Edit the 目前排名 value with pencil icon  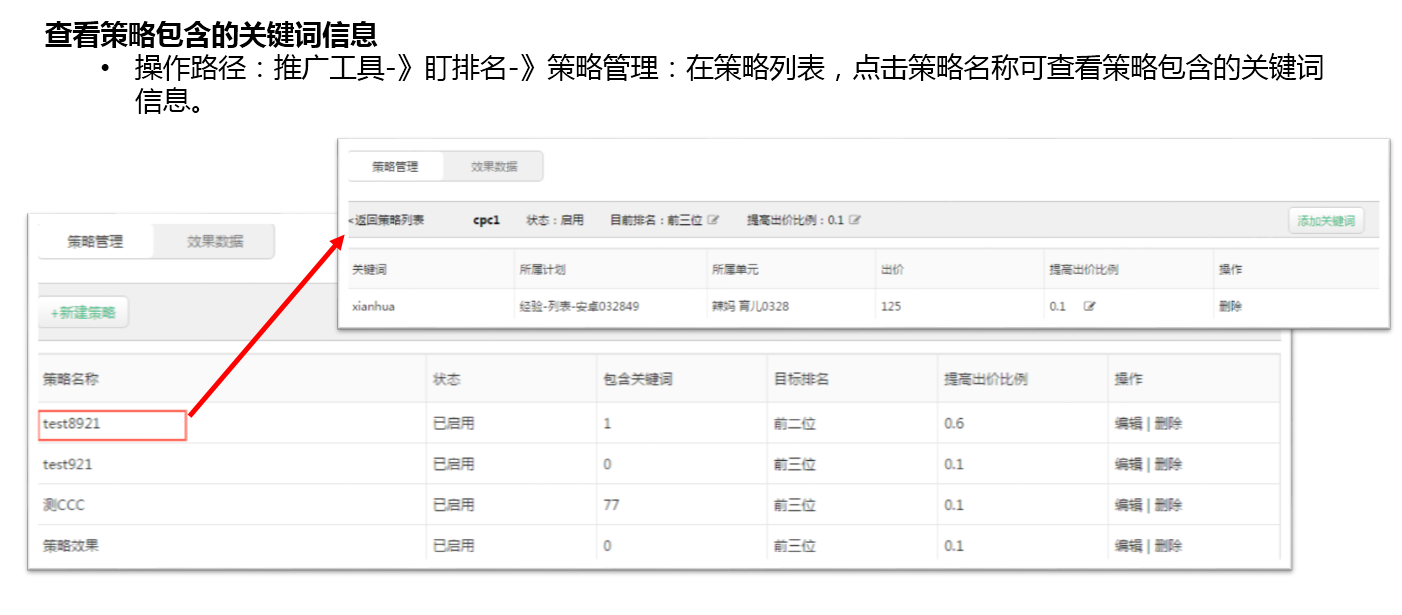click(x=713, y=220)
